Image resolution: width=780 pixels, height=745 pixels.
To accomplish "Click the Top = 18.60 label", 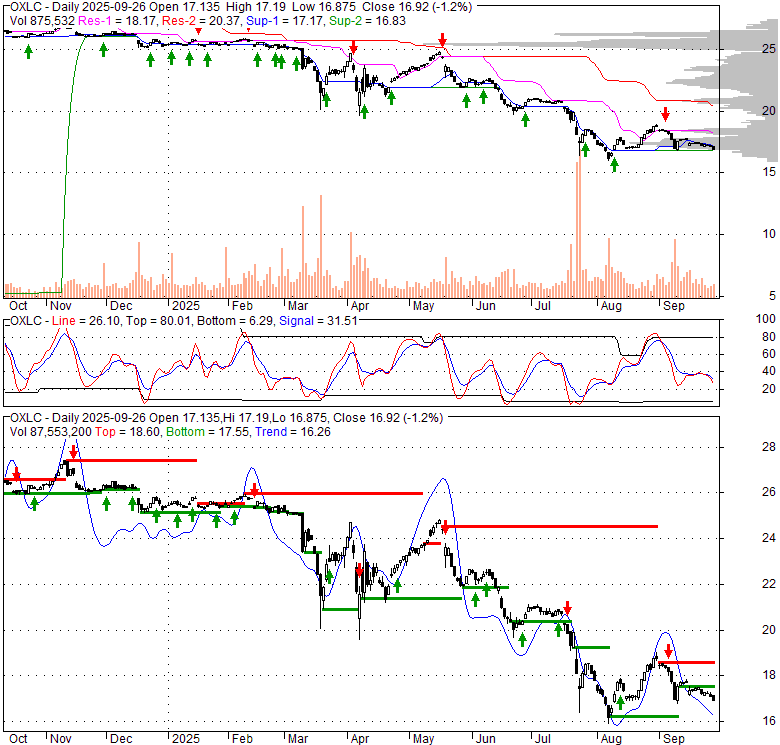I will tap(128, 432).
